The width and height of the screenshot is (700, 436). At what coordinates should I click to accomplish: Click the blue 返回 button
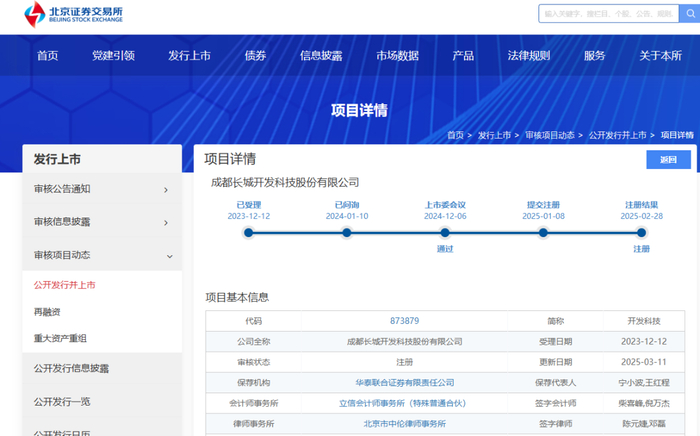tap(667, 160)
